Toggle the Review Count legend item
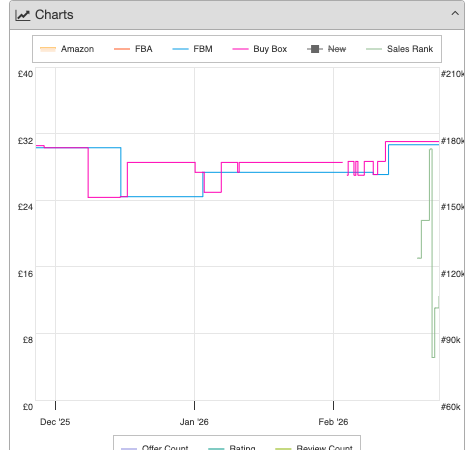The image size is (474, 450). pyautogui.click(x=314, y=447)
